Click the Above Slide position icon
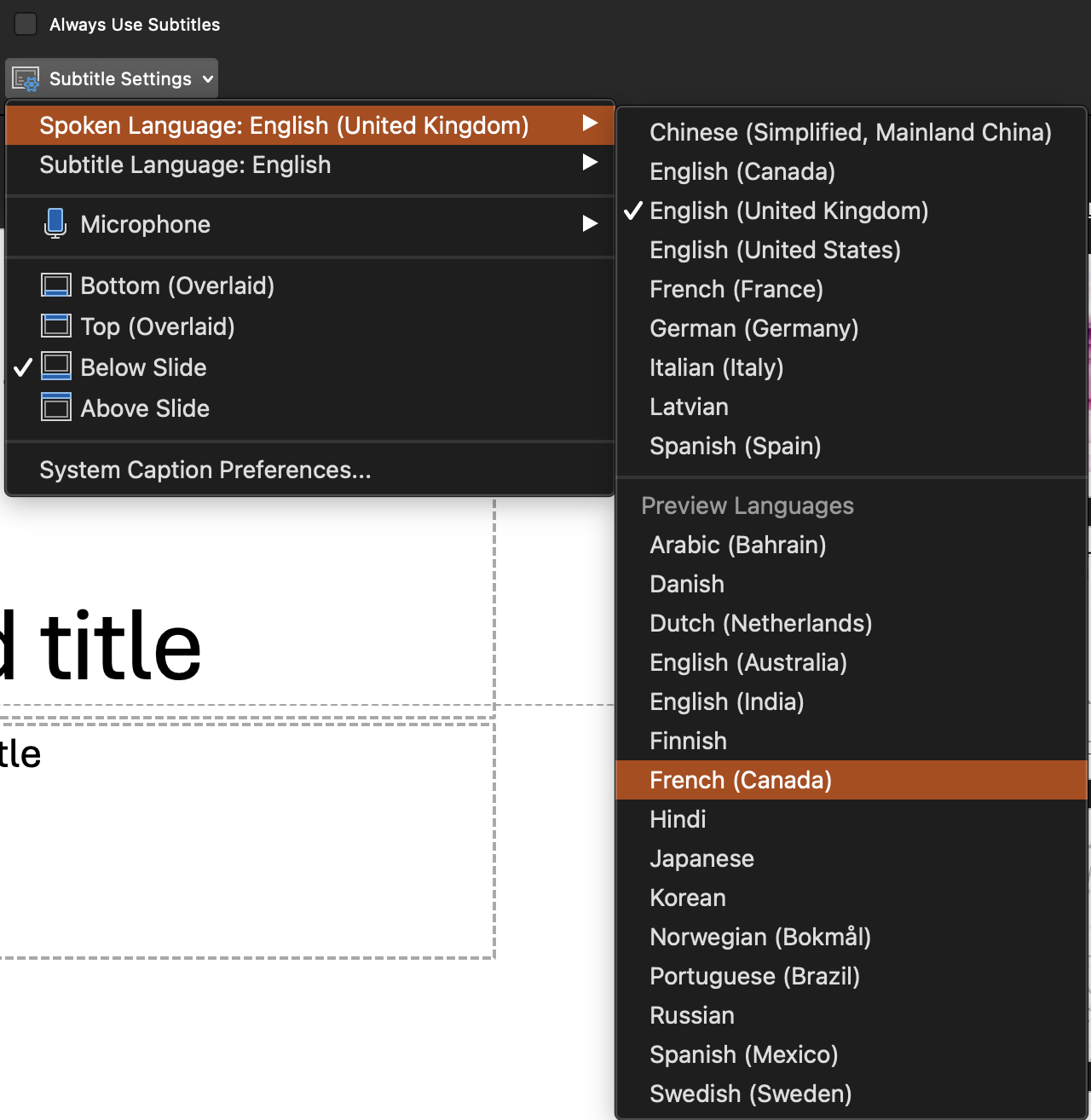 (56, 407)
